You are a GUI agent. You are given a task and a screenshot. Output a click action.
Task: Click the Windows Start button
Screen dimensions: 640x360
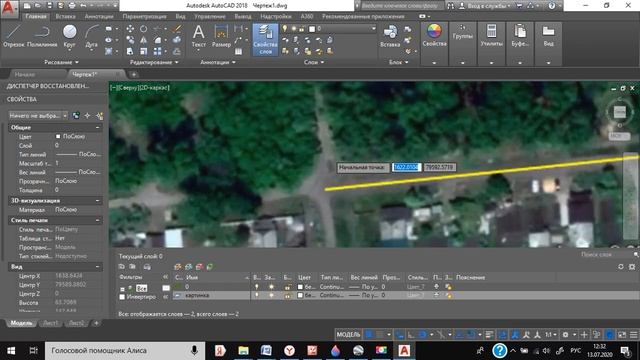pos(11,351)
